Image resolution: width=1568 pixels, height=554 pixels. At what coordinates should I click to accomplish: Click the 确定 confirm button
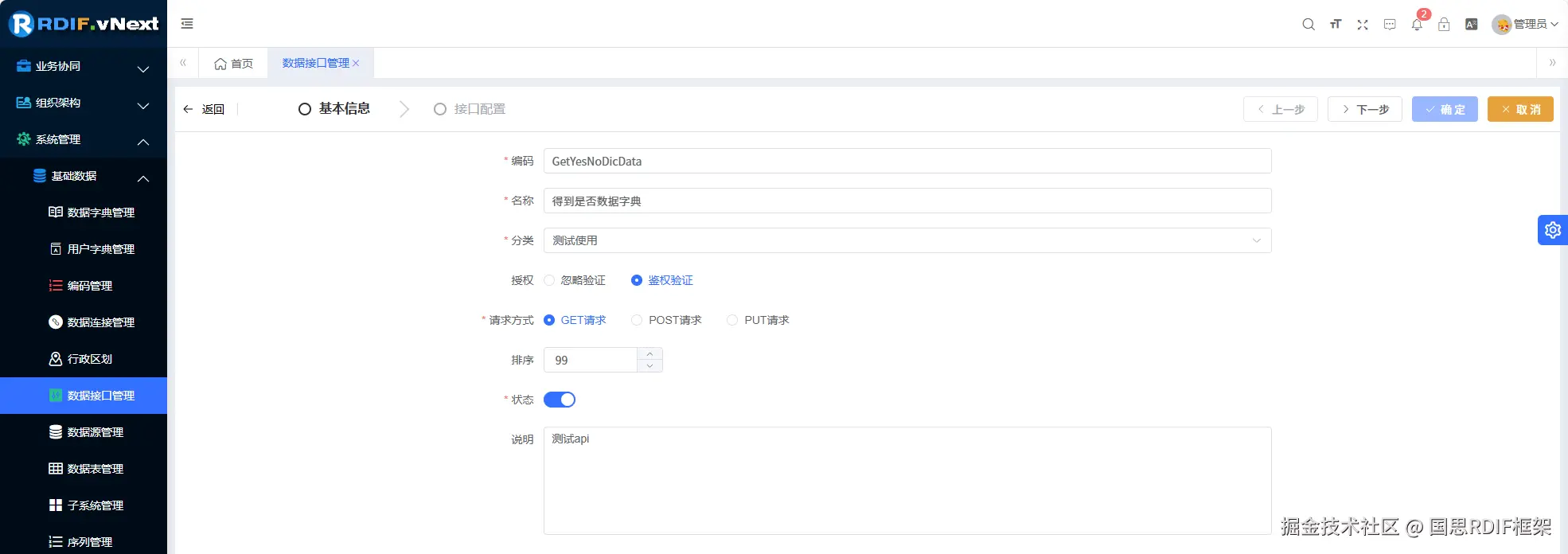[x=1445, y=109]
